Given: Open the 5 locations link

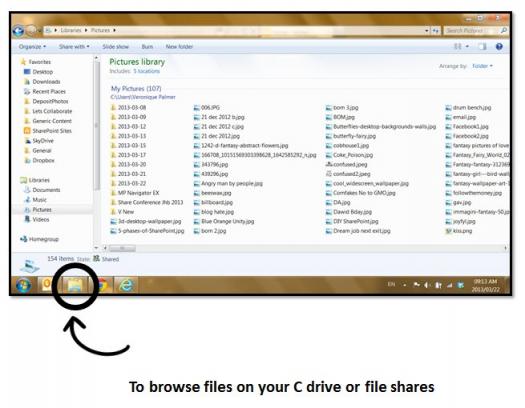Looking at the screenshot, I should coord(146,71).
